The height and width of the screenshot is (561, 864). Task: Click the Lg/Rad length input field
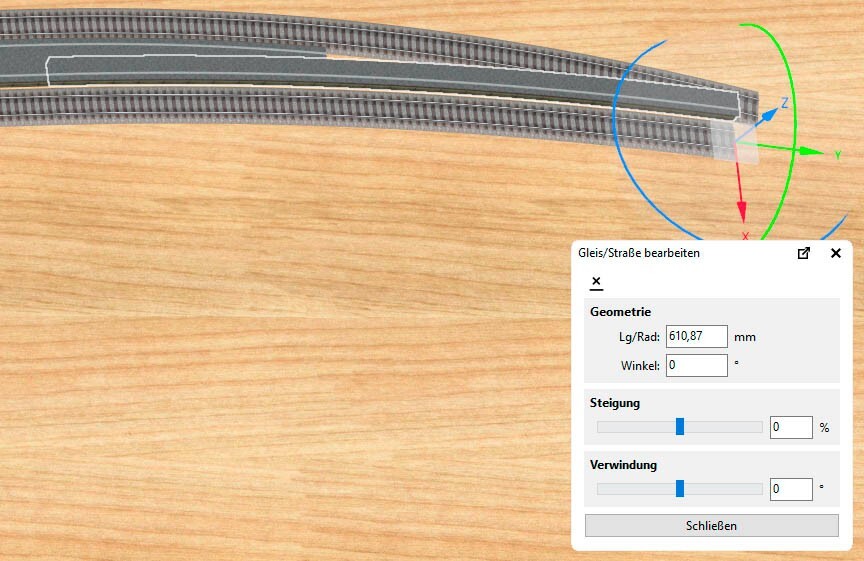tap(696, 336)
